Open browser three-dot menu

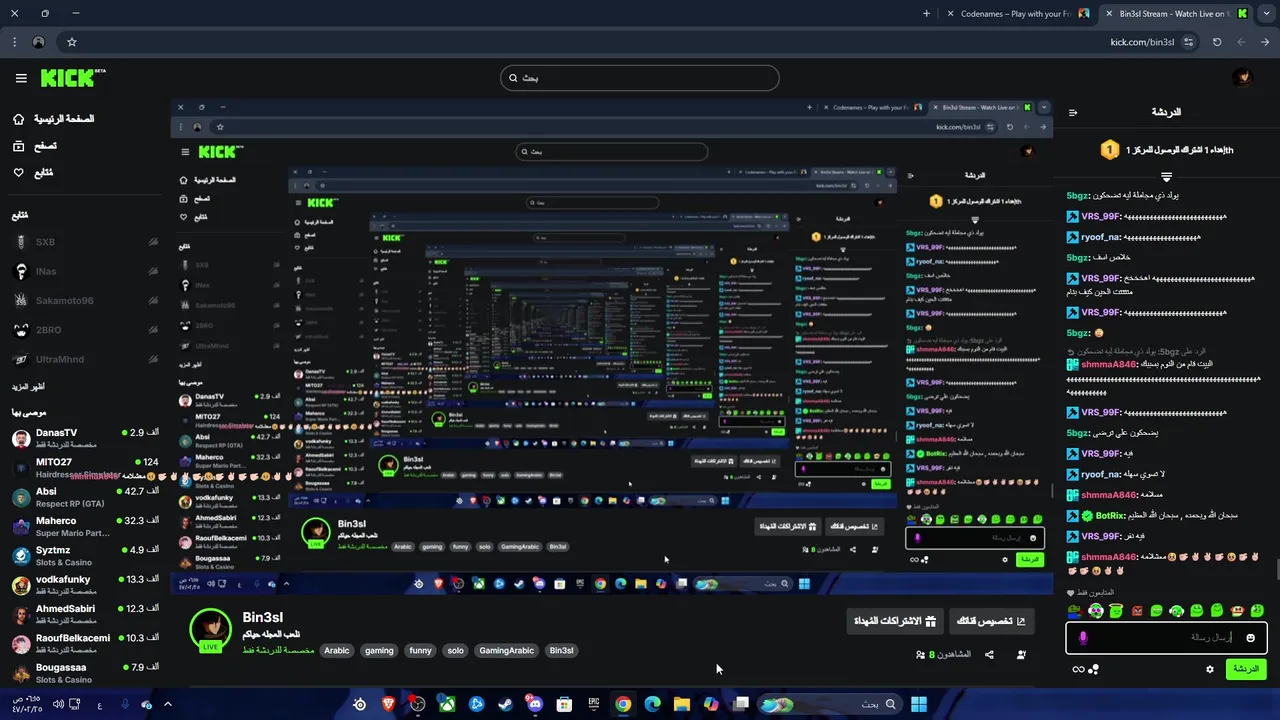click(14, 42)
